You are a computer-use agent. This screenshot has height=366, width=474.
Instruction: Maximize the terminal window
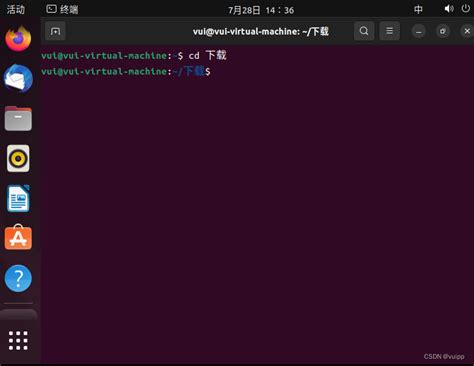pos(443,31)
